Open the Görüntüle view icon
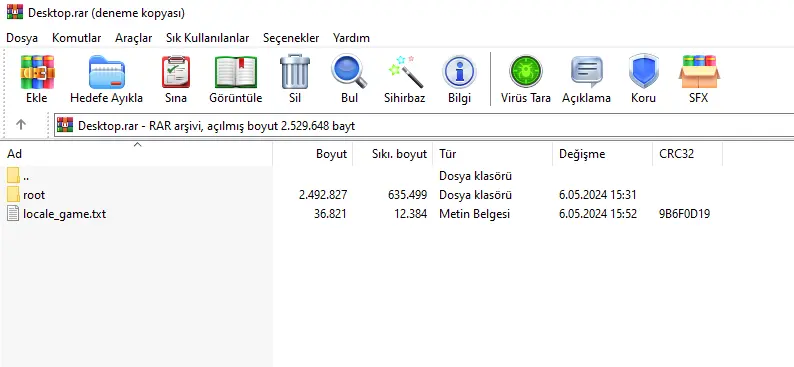Viewport: 794px width, 367px height. [x=235, y=72]
